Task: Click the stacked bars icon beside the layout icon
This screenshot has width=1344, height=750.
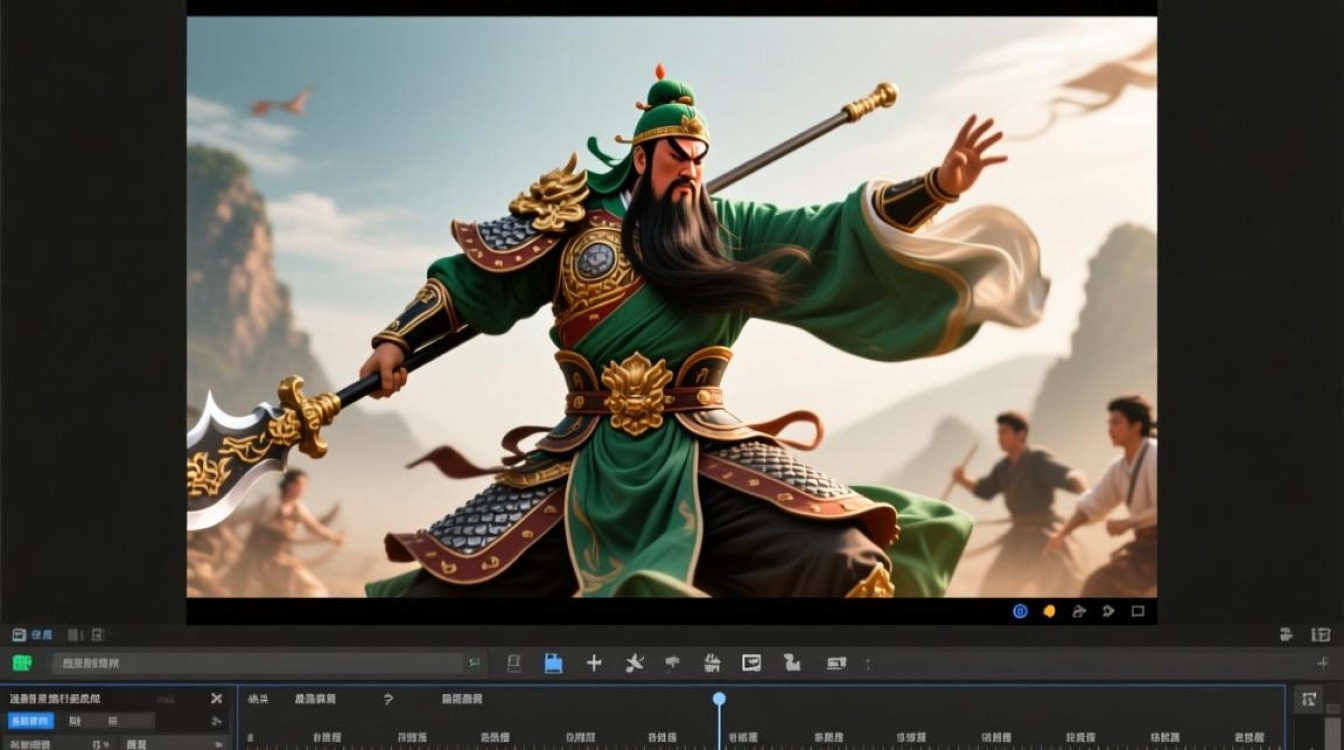Action: (1286, 634)
